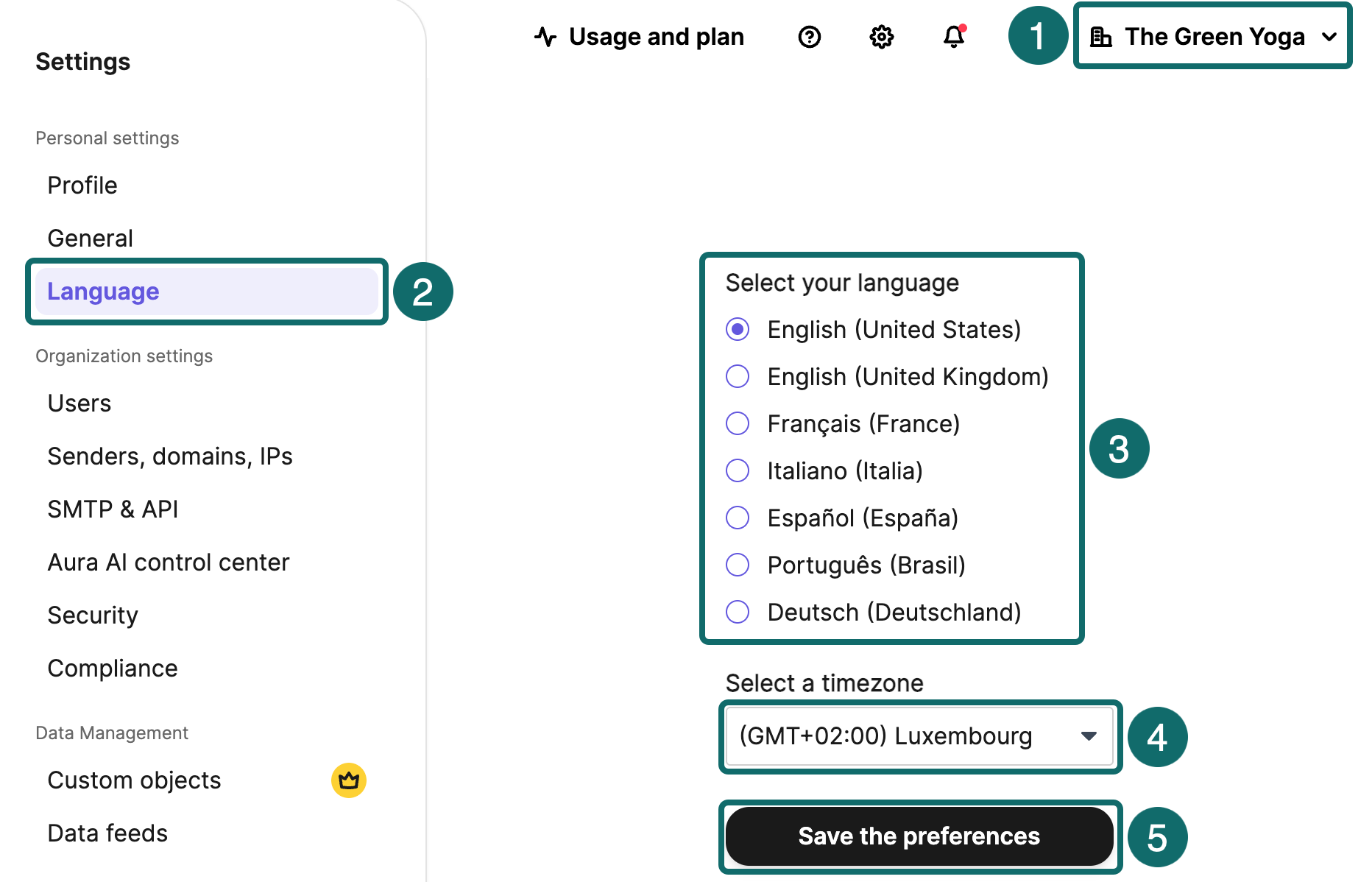Click the help question mark icon
This screenshot has height=882, width=1372.
coord(809,37)
